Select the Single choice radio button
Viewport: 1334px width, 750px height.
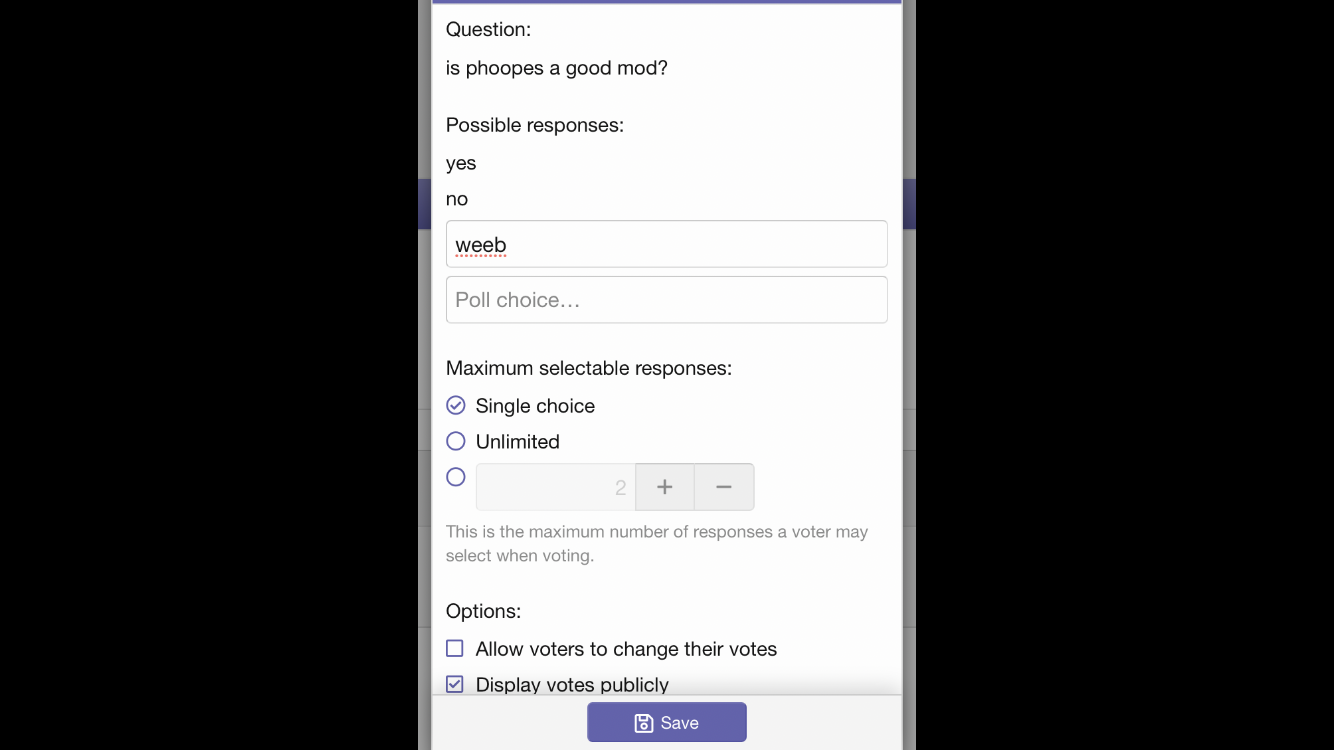point(456,405)
